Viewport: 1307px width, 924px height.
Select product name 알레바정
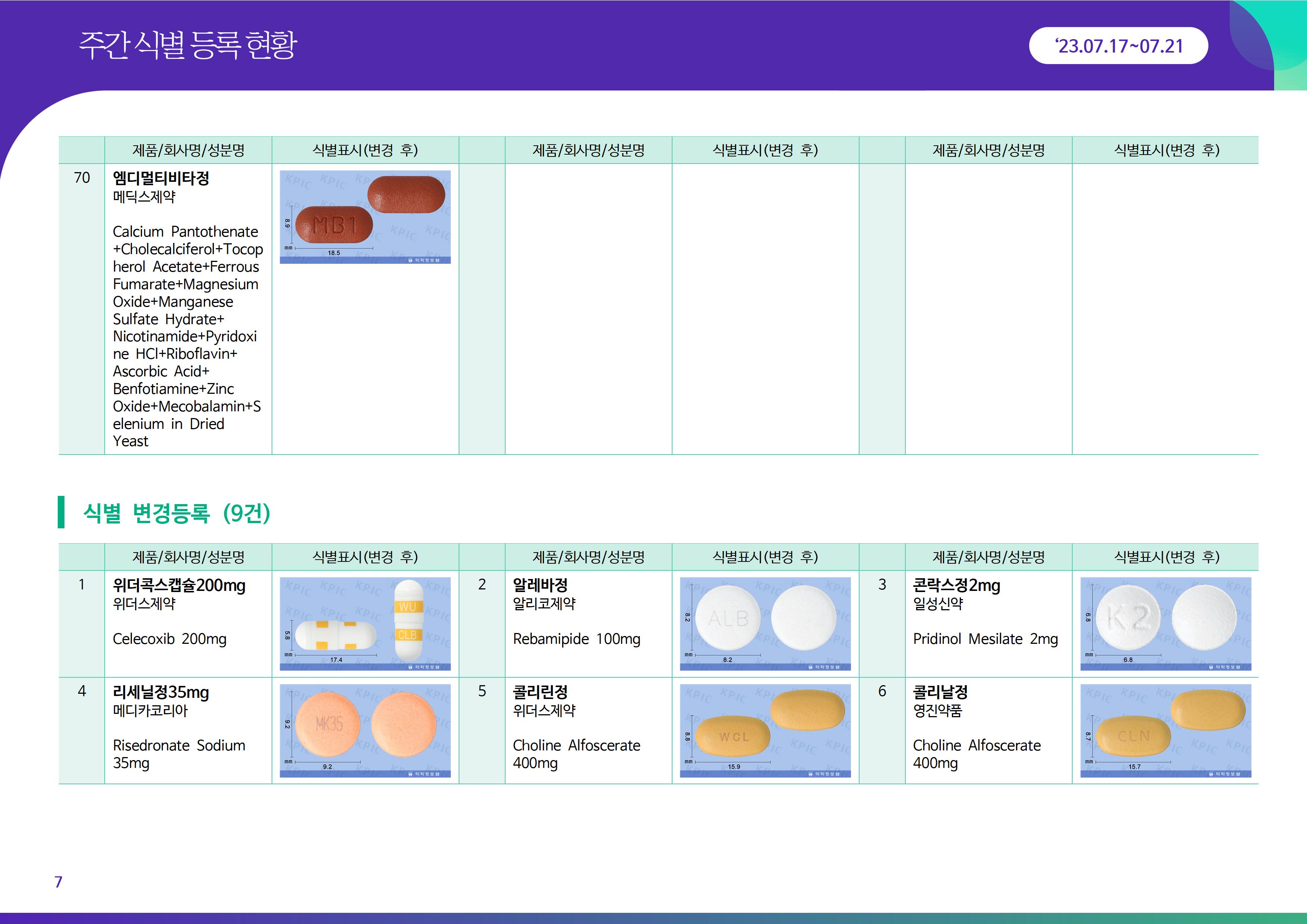(540, 585)
